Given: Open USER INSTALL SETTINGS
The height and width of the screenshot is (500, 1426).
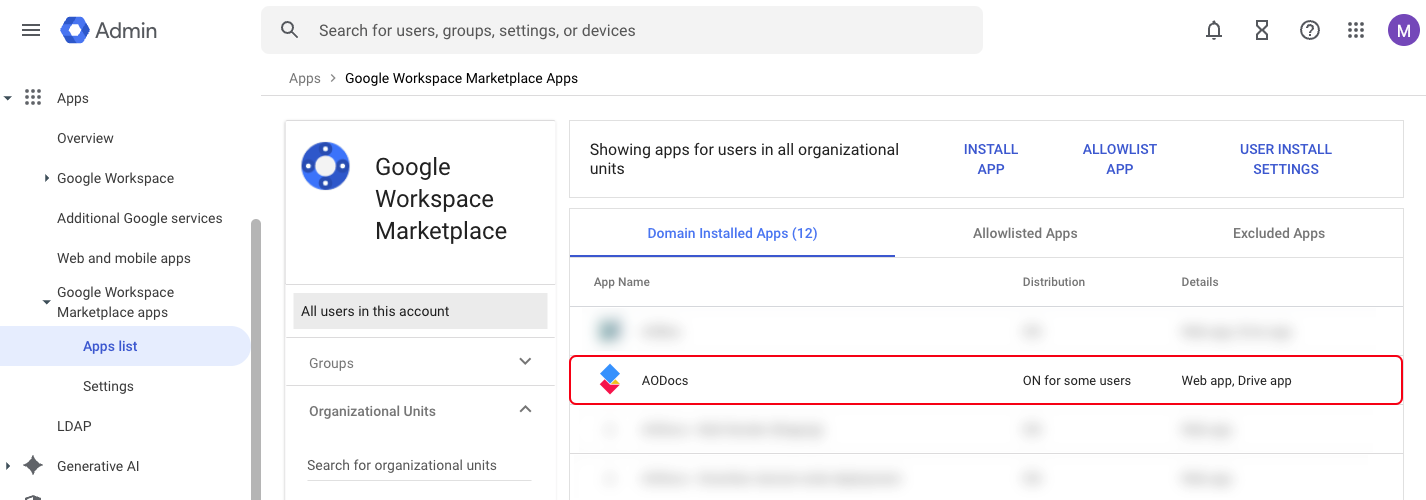Looking at the screenshot, I should 1286,159.
